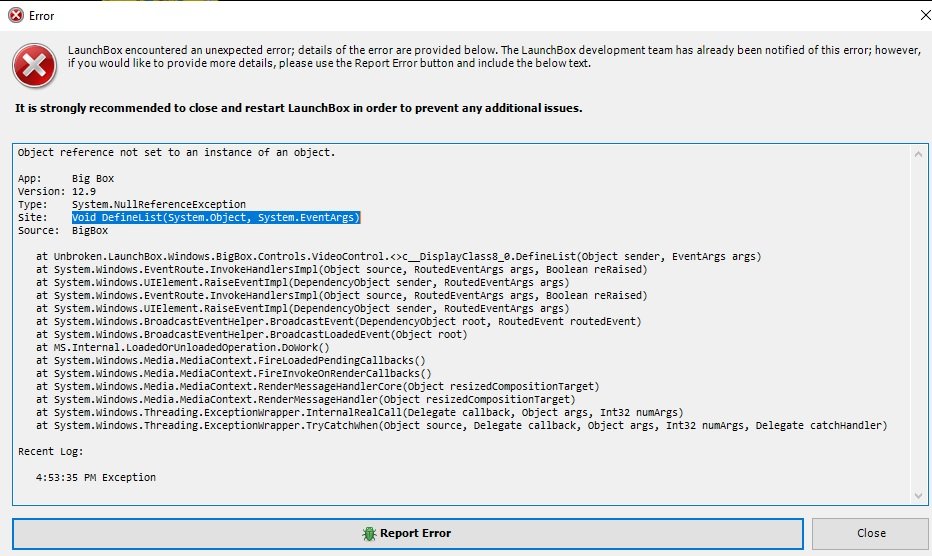Click the Close button
This screenshot has width=932, height=556.
pyautogui.click(x=871, y=533)
